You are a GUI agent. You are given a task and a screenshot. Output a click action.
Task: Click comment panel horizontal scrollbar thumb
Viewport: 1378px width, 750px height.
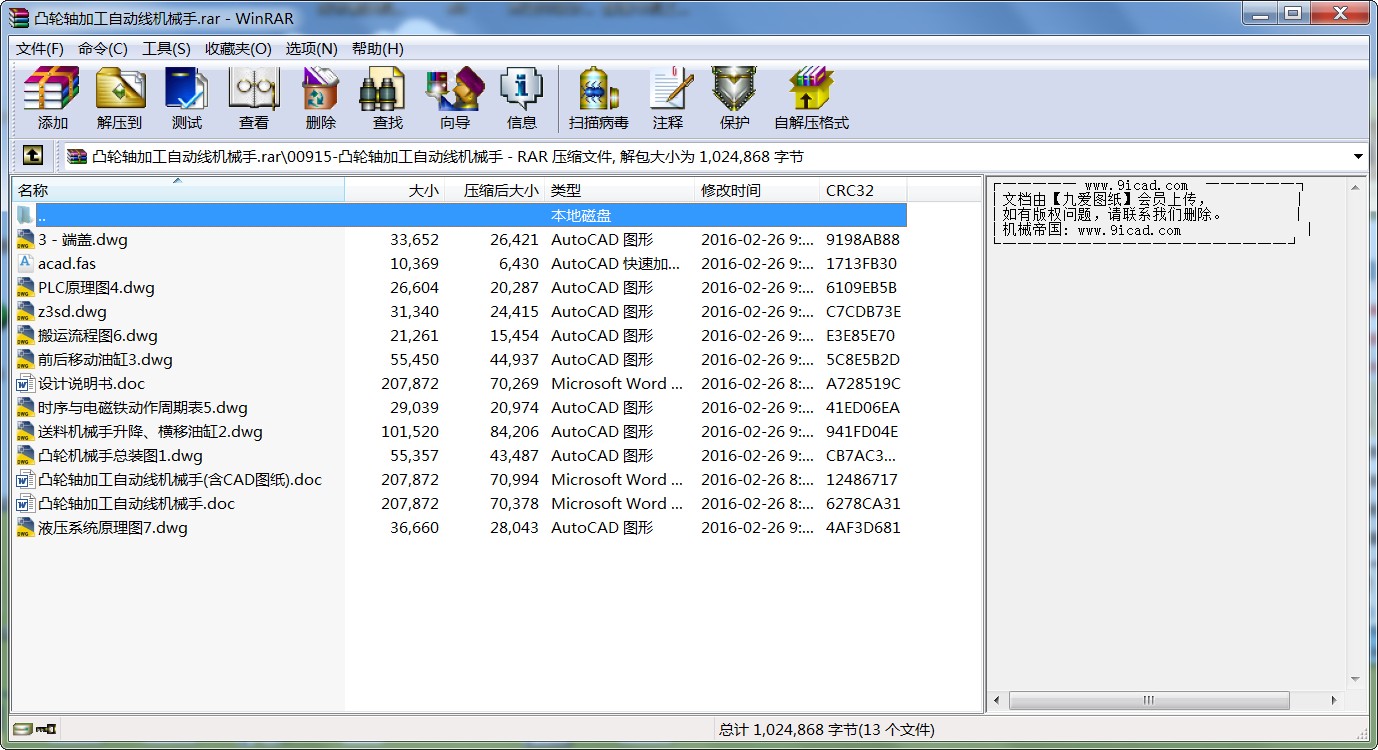tap(1148, 701)
